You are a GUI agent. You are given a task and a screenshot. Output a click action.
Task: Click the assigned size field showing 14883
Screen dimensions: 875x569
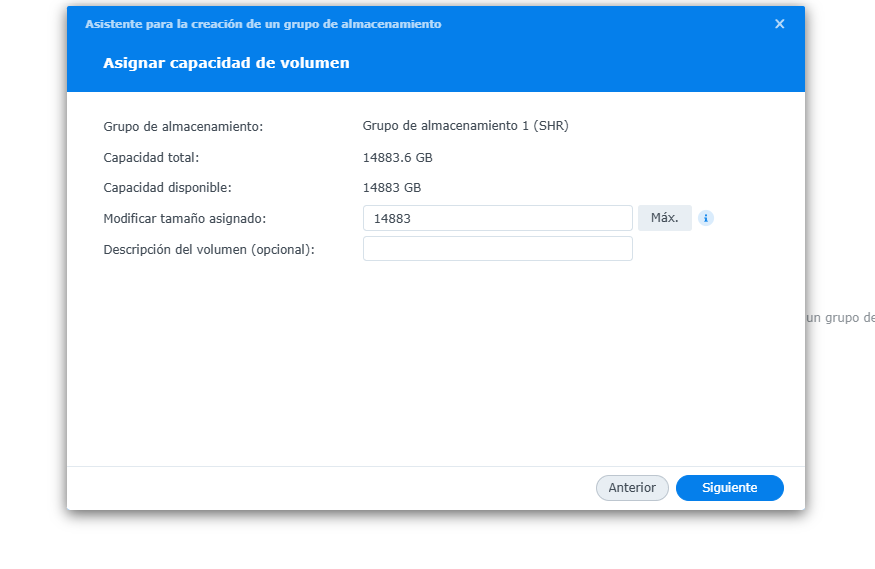click(x=497, y=218)
